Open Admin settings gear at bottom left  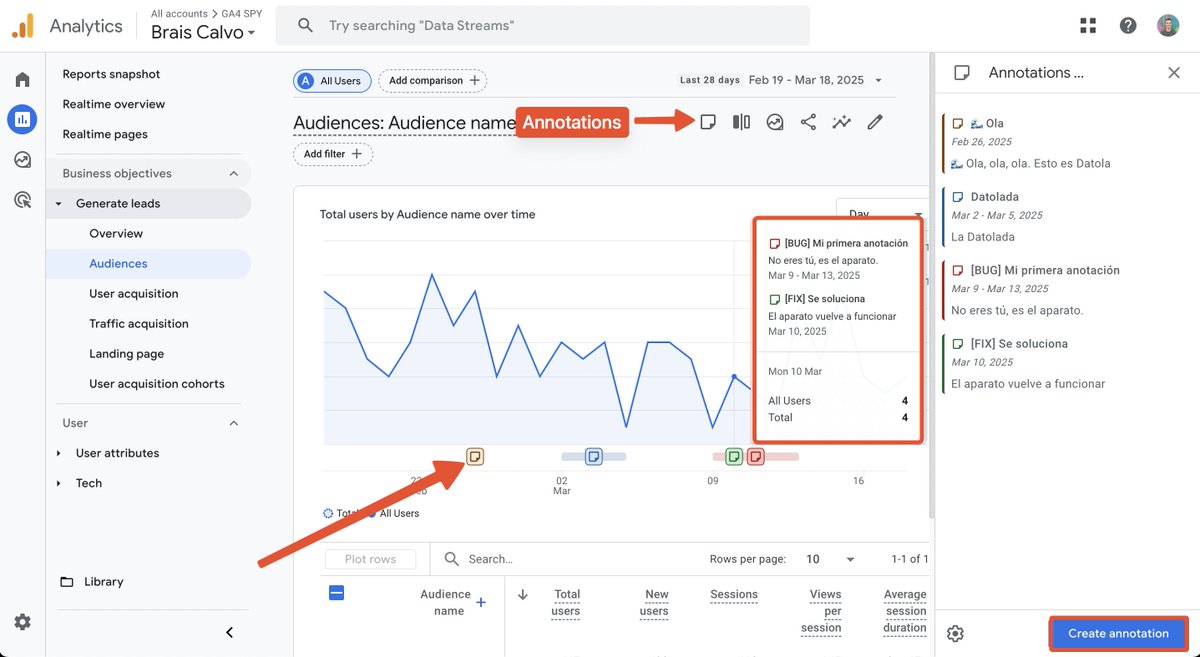22,622
